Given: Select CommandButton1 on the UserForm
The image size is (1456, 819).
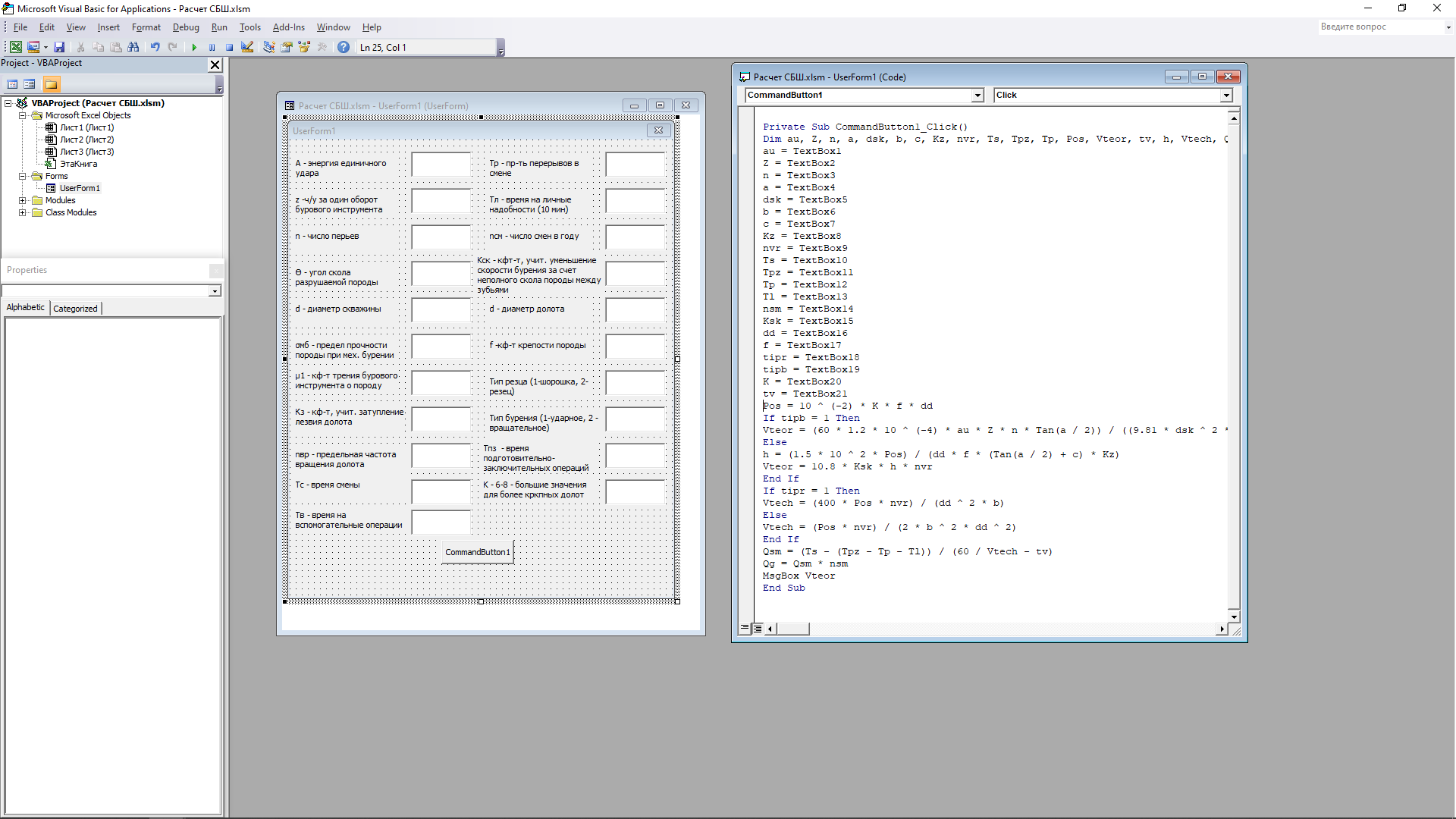Looking at the screenshot, I should pos(478,552).
